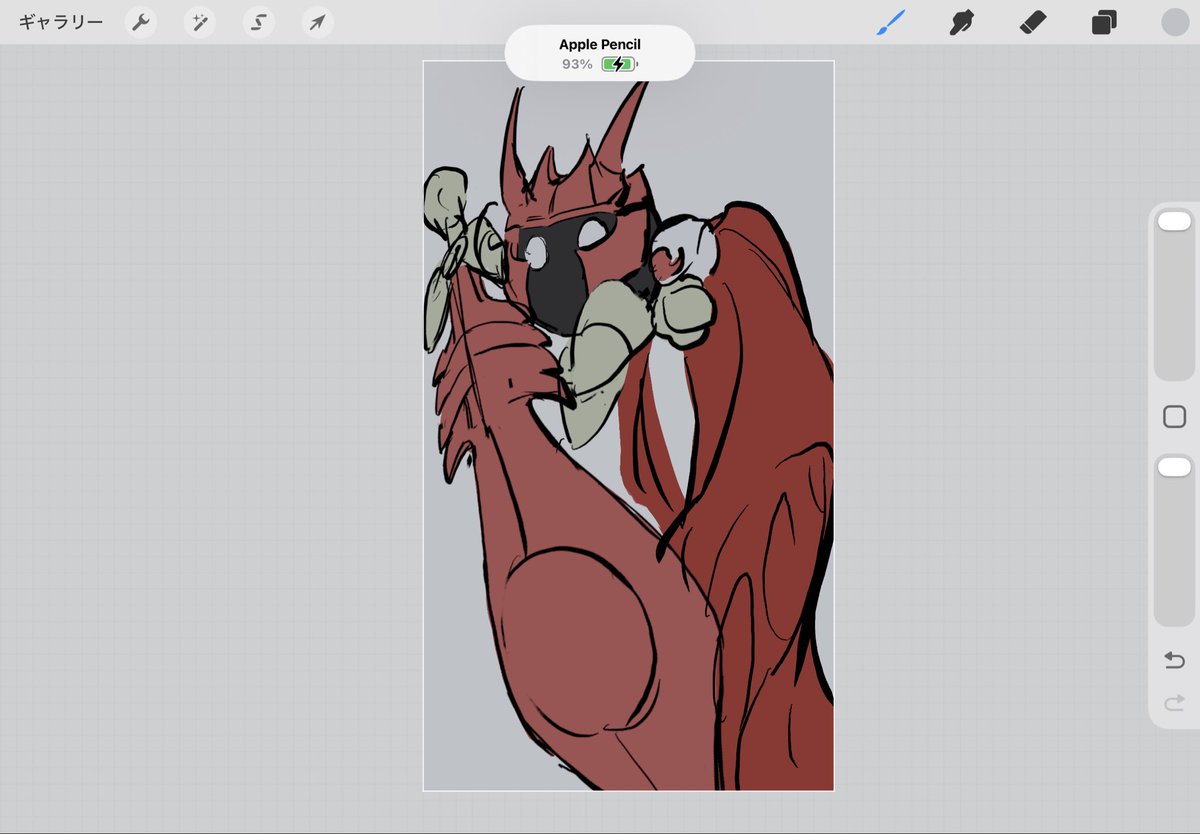Viewport: 1200px width, 834px height.
Task: Open the Layers panel
Action: pos(1104,22)
